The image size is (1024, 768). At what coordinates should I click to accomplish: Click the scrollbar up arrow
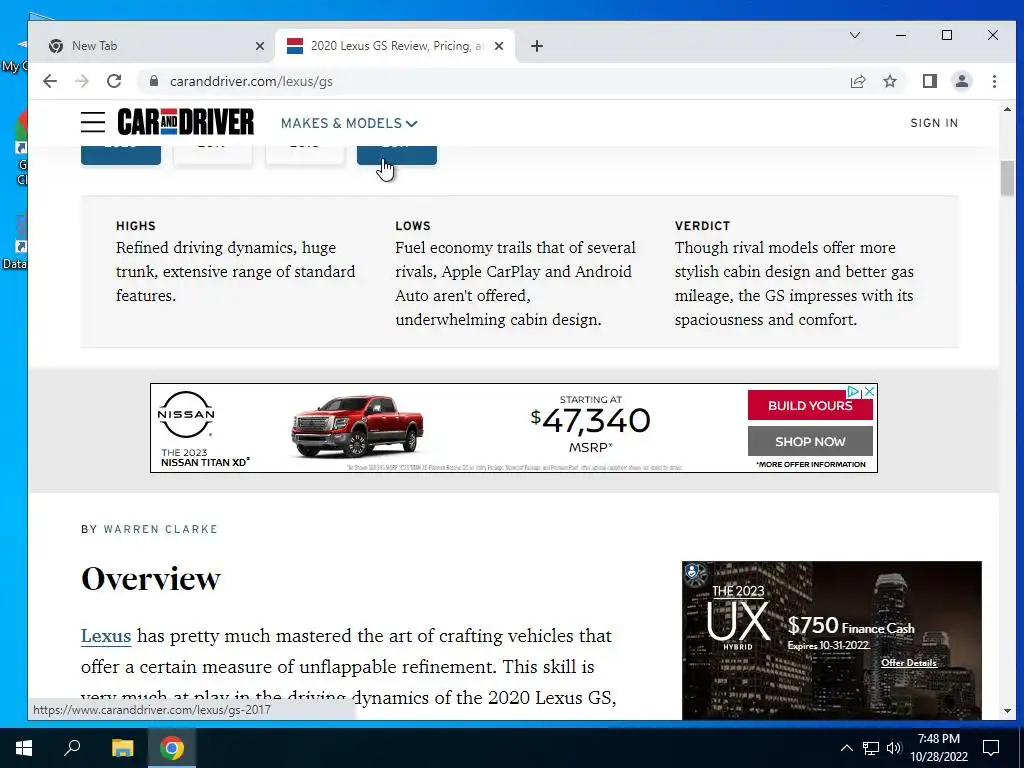point(1007,109)
